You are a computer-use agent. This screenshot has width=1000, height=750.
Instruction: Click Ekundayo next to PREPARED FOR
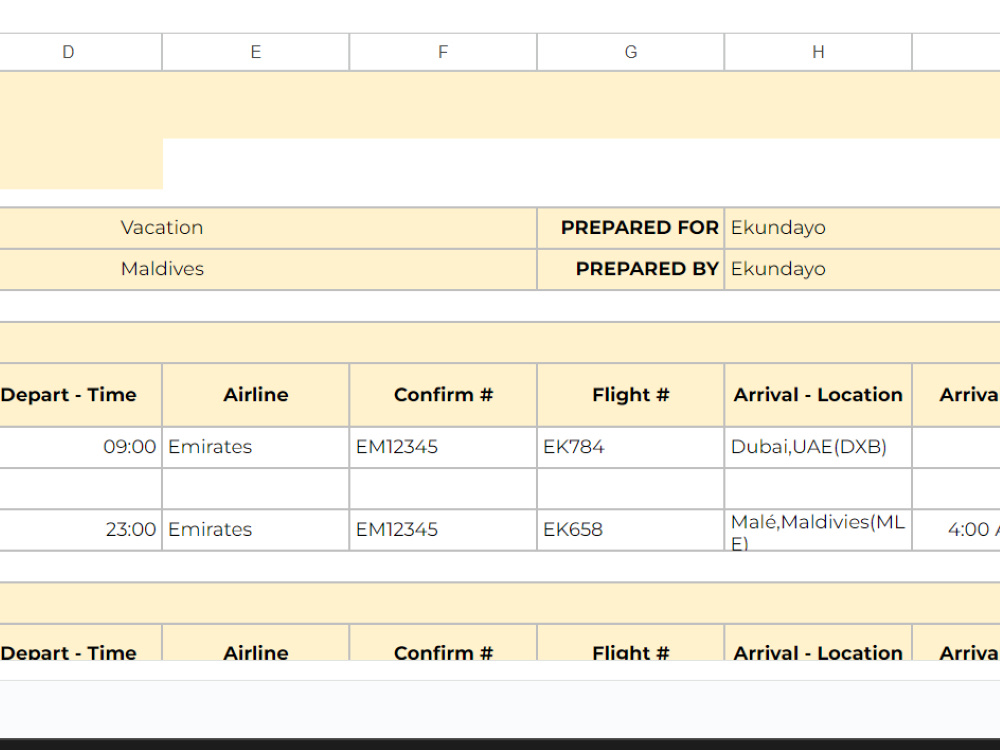(x=862, y=228)
